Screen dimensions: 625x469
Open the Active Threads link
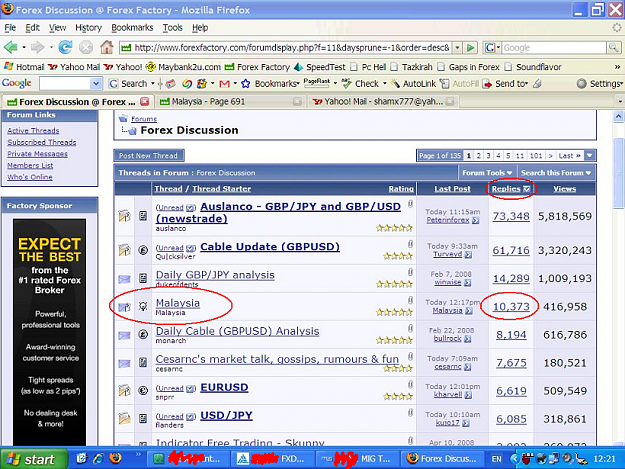(x=33, y=130)
